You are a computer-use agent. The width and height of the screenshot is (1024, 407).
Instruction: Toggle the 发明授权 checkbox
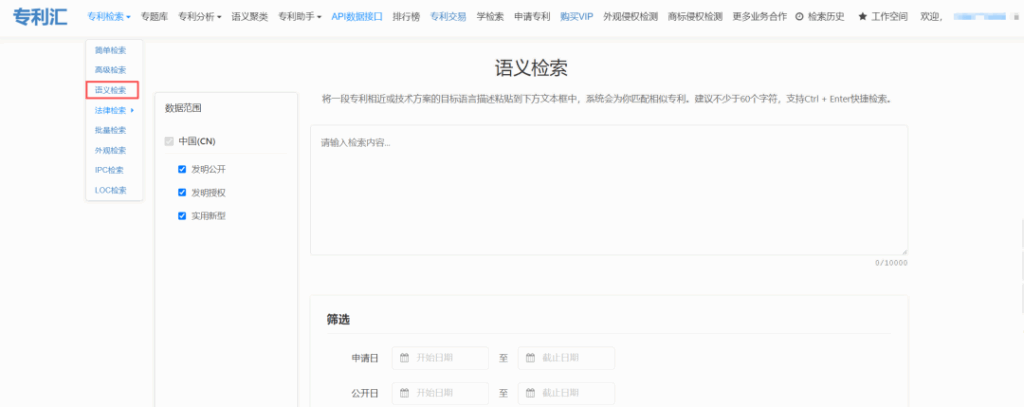[x=182, y=192]
